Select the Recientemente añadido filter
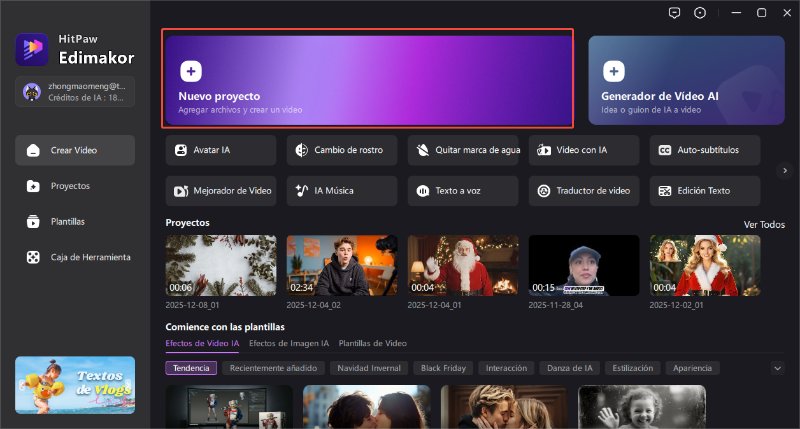 pyautogui.click(x=273, y=368)
